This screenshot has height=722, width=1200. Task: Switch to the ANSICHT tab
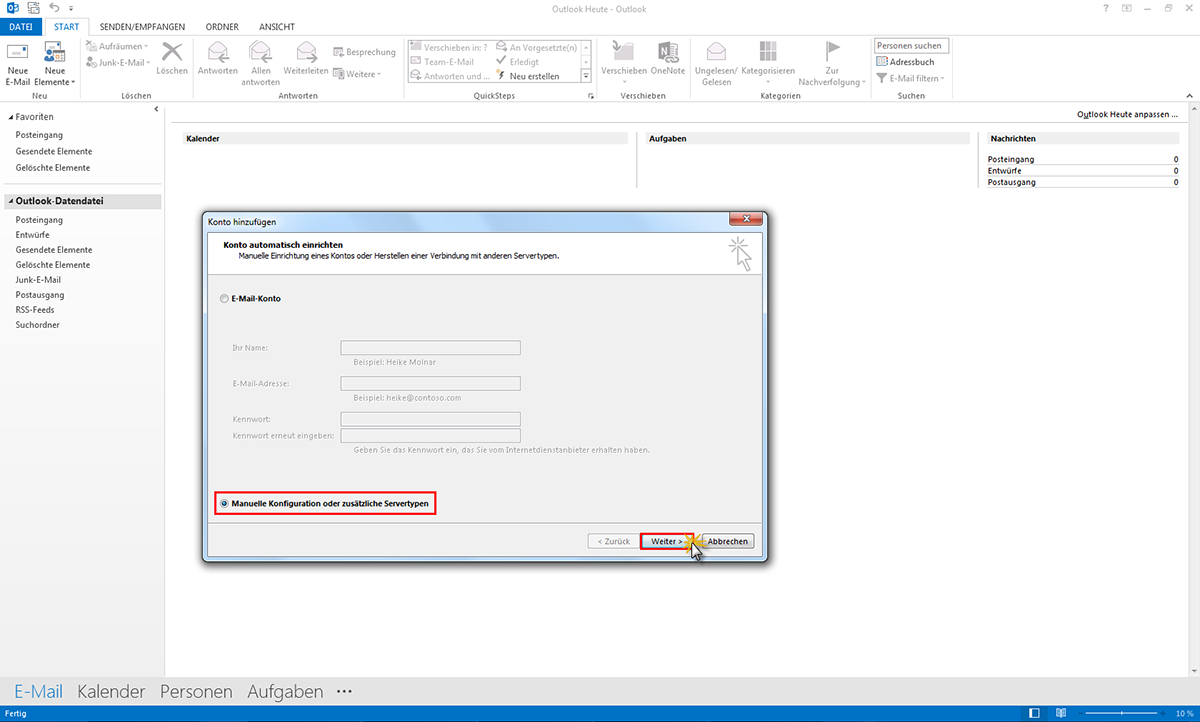click(276, 27)
